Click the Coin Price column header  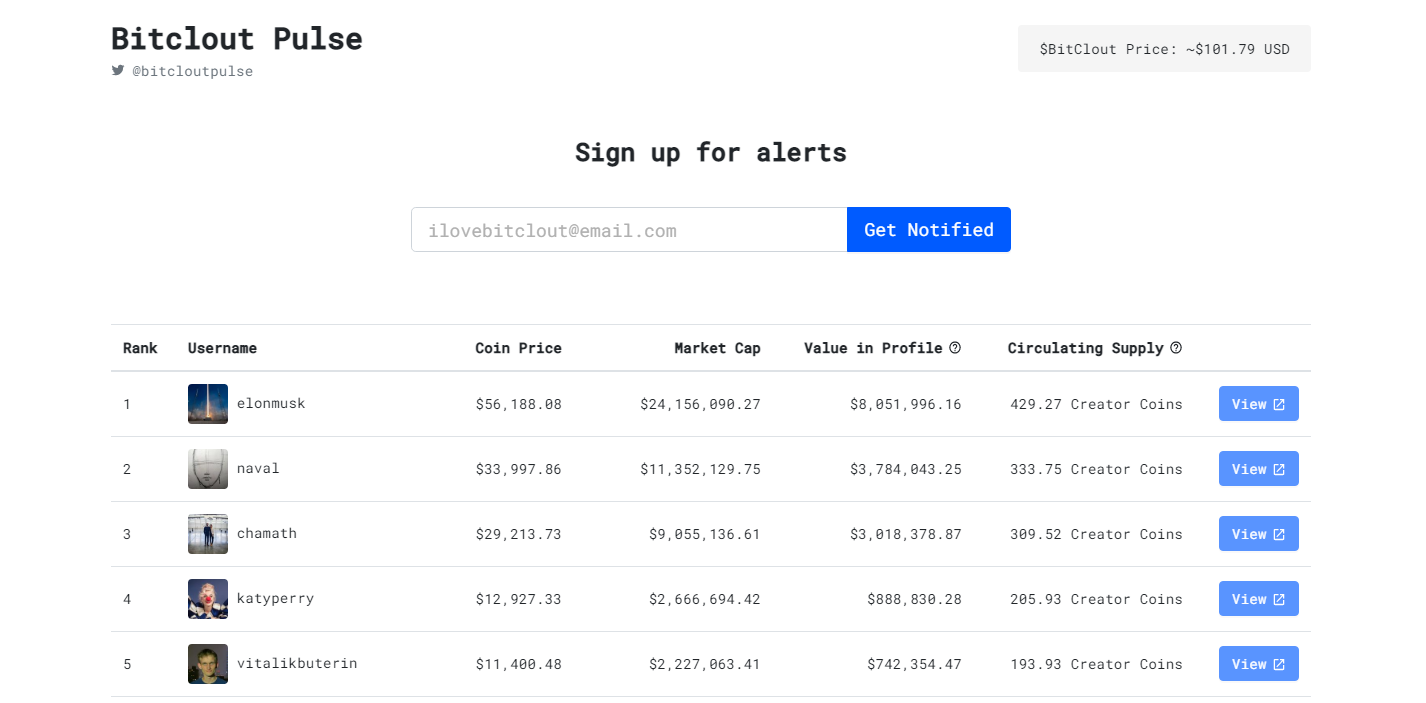[x=518, y=348]
